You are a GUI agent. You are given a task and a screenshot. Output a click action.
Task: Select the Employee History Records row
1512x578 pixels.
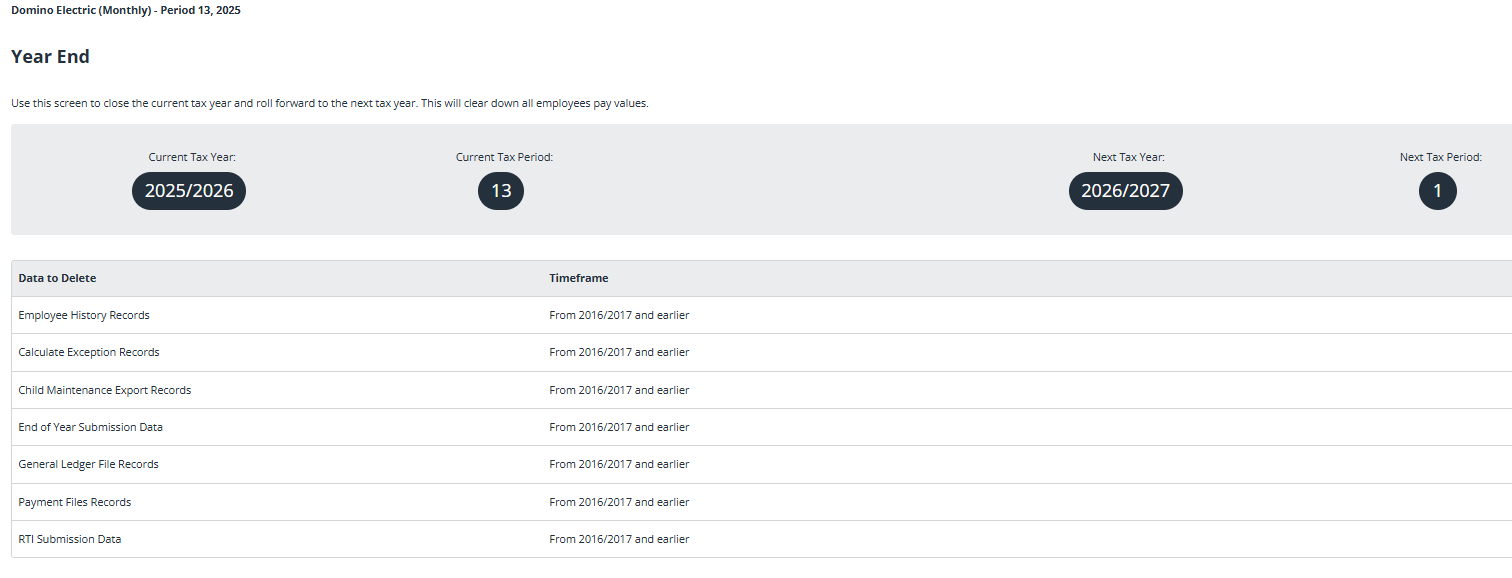tap(84, 315)
